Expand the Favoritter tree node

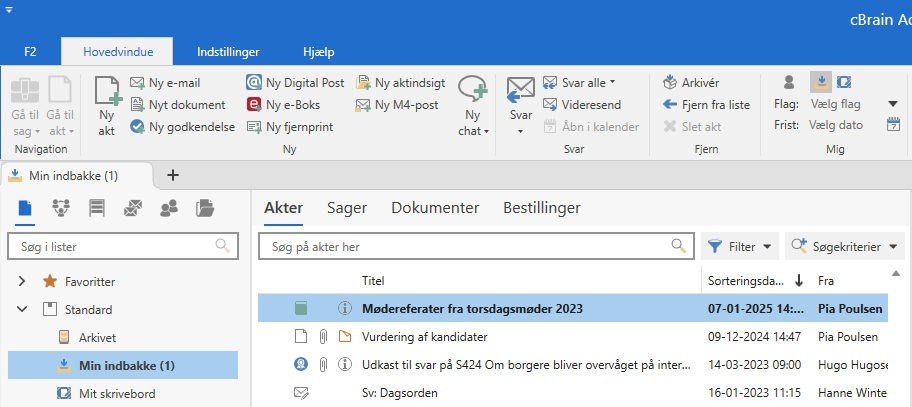(x=22, y=282)
